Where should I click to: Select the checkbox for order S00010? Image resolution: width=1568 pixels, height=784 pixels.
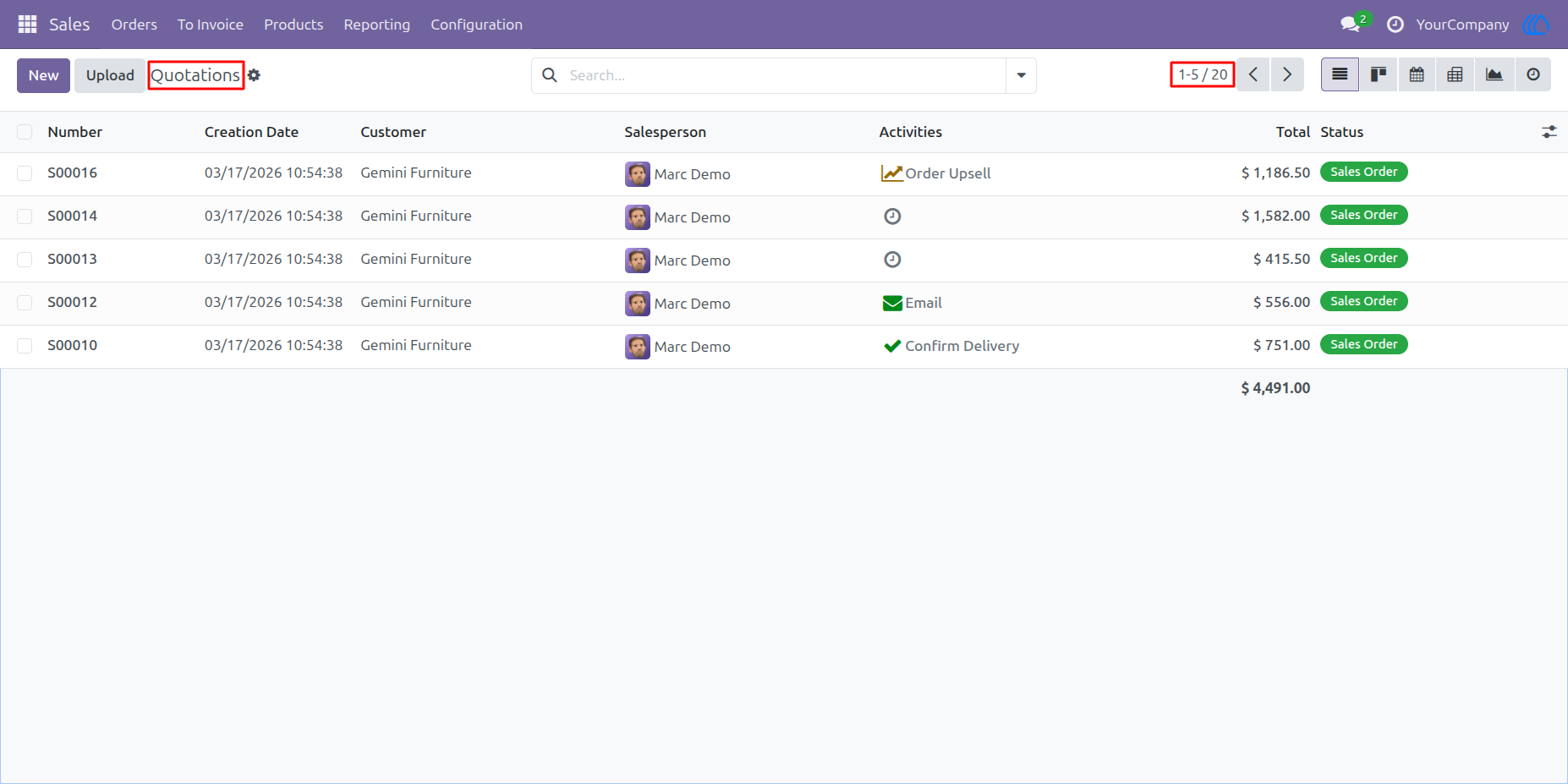pyautogui.click(x=25, y=346)
